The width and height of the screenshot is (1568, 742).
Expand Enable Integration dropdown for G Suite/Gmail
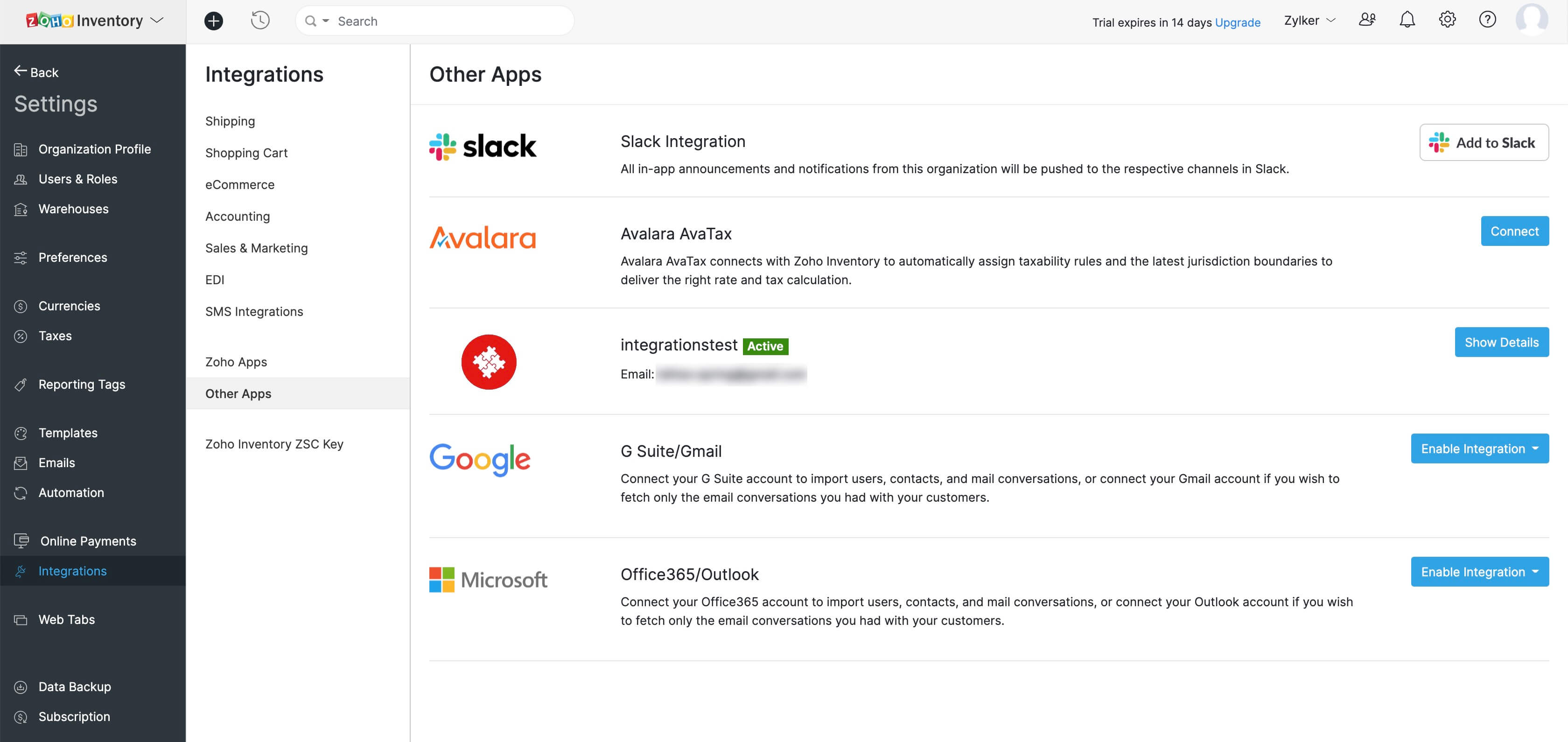pyautogui.click(x=1535, y=448)
